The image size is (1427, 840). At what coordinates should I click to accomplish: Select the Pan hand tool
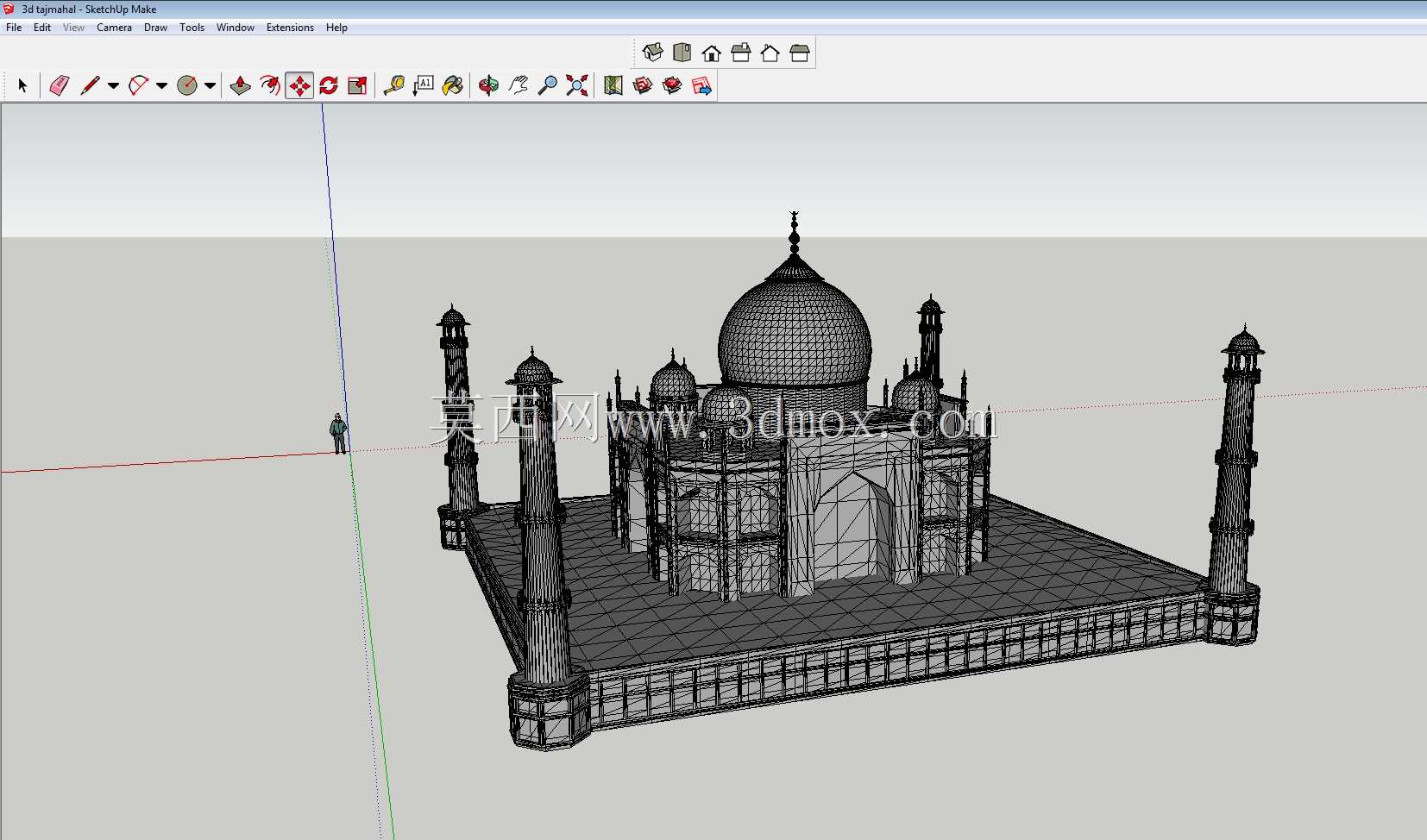pos(519,85)
